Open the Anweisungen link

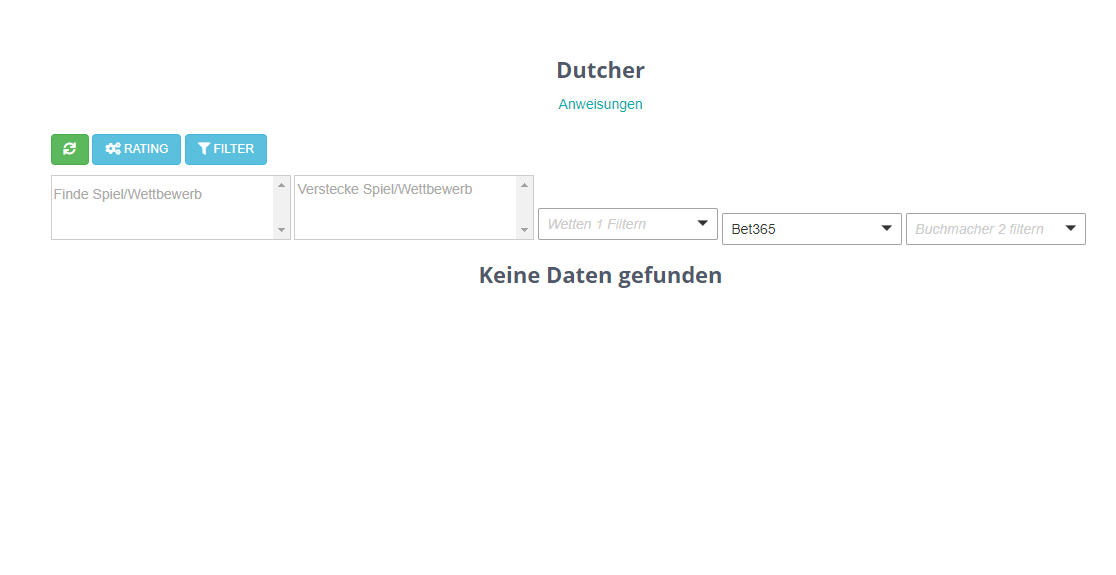[x=600, y=104]
